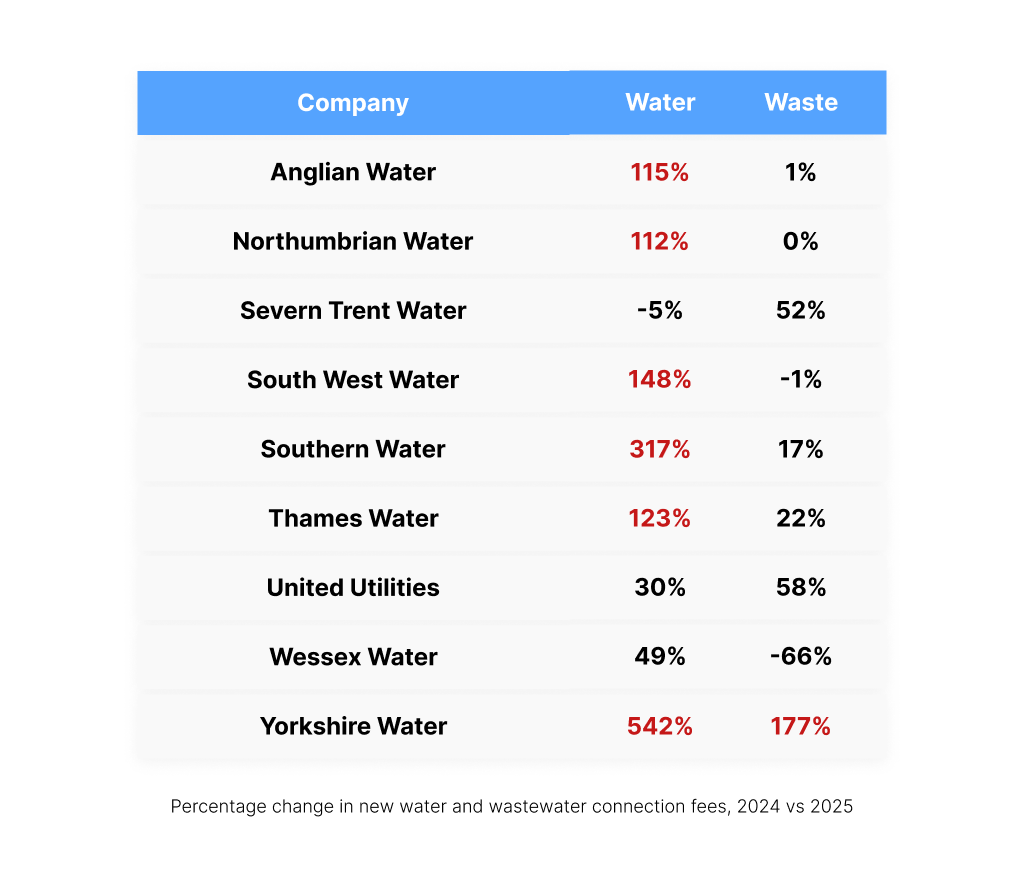Select the Wessex Water row label
The width and height of the screenshot is (1024, 893).
coord(353,657)
